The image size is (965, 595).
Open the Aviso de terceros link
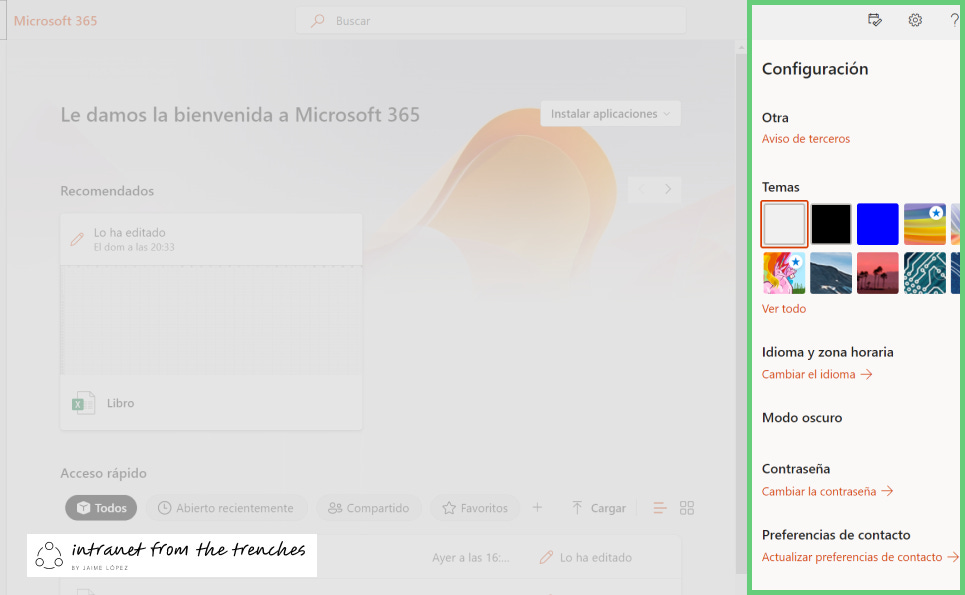[x=806, y=139]
